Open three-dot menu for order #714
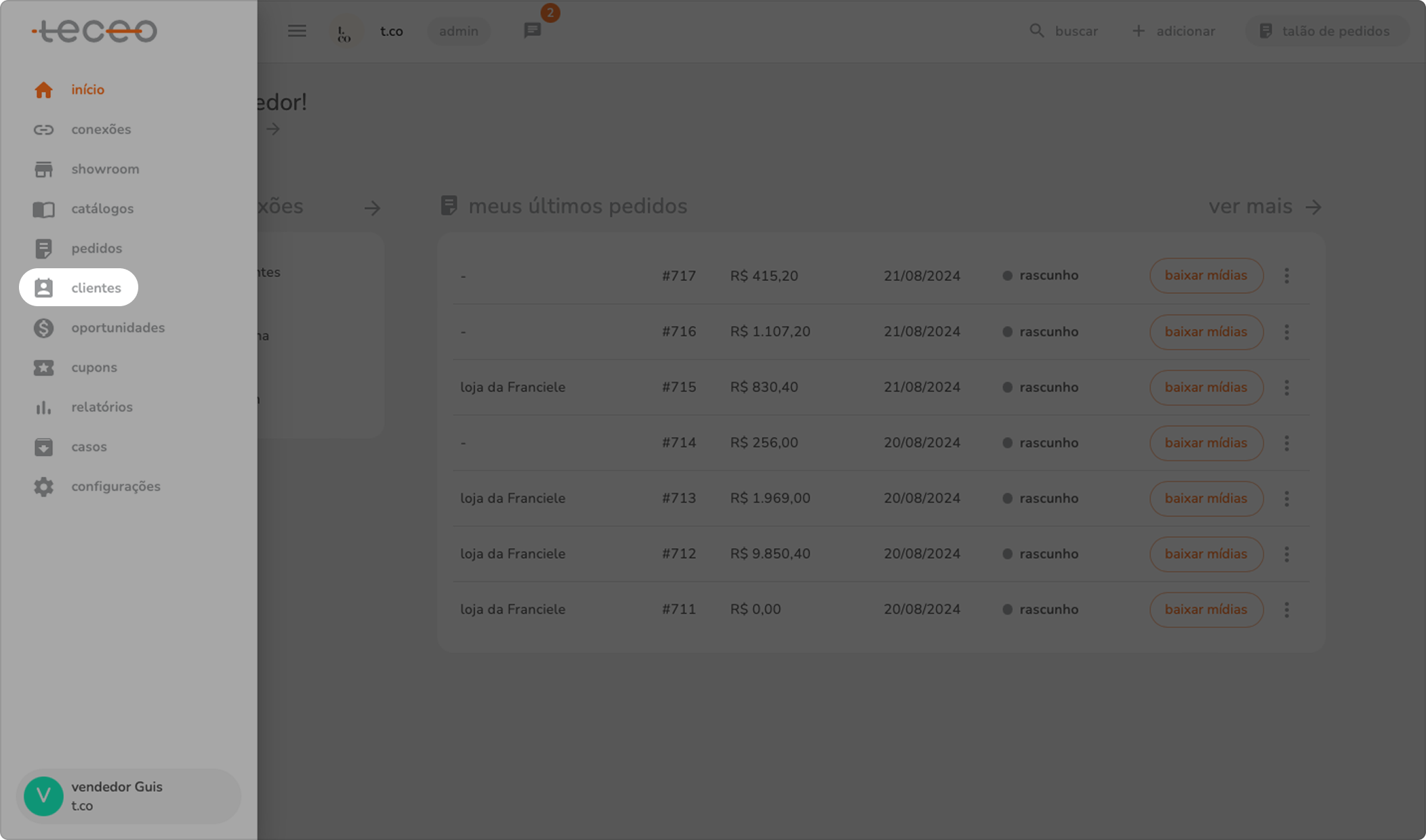Screen dimensions: 1426x840 [x=1286, y=443]
